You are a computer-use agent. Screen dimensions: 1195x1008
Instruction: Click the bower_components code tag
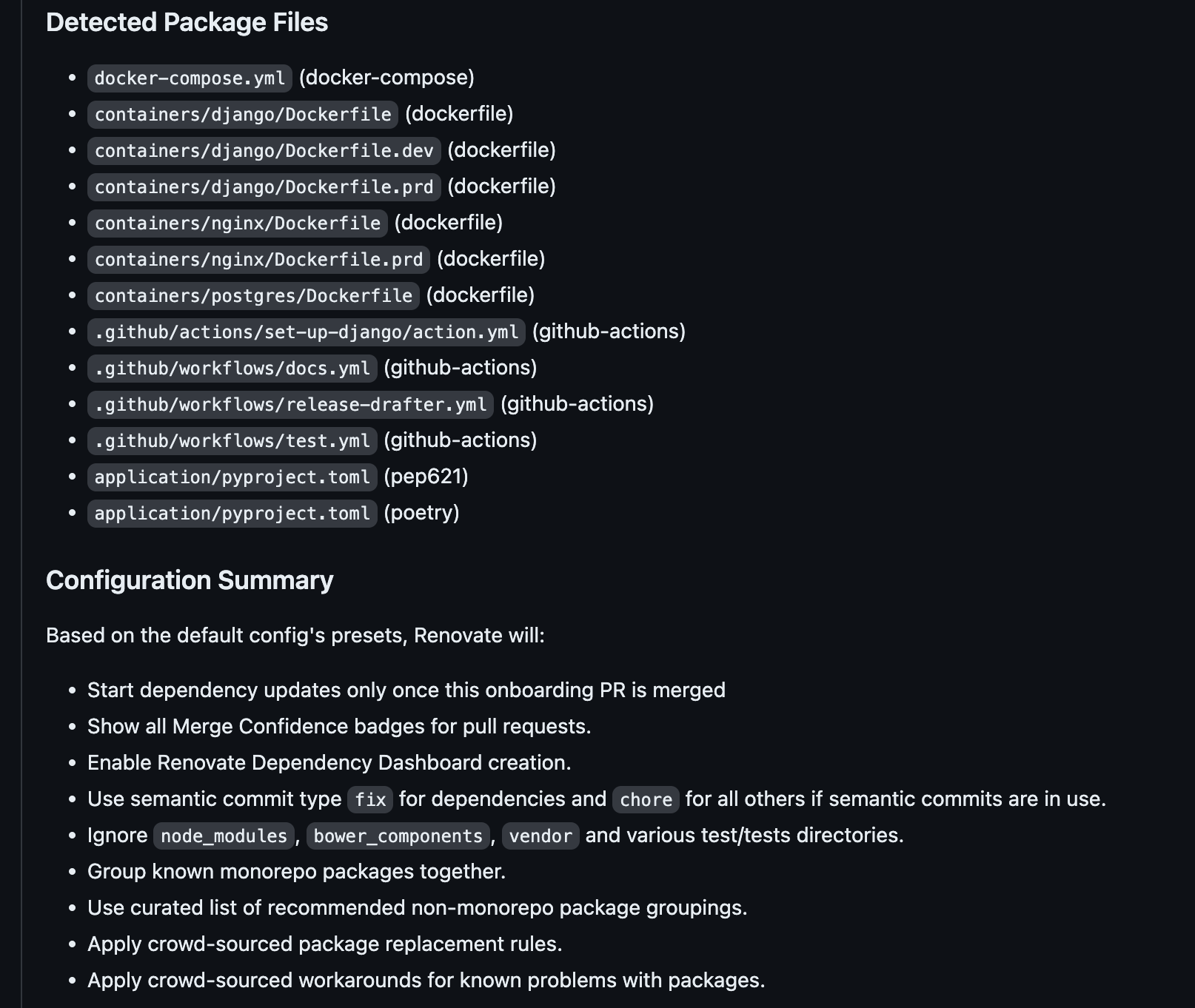click(398, 836)
